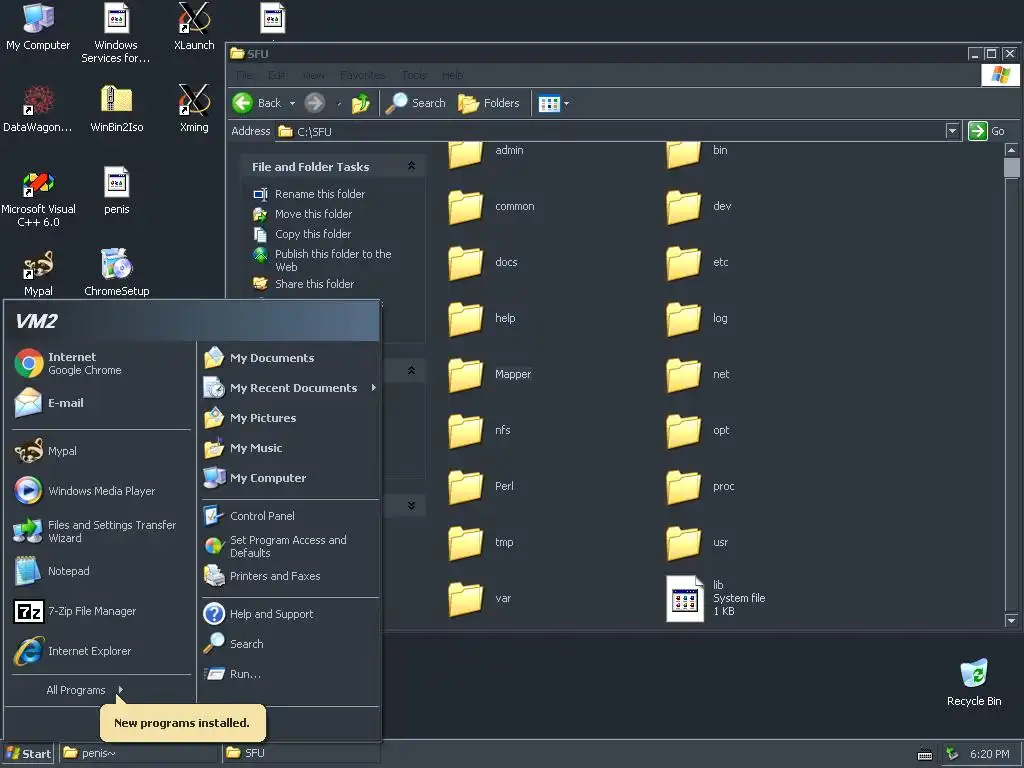The height and width of the screenshot is (768, 1024).
Task: Open E-mail from the Start menu
Action: pyautogui.click(x=49, y=403)
